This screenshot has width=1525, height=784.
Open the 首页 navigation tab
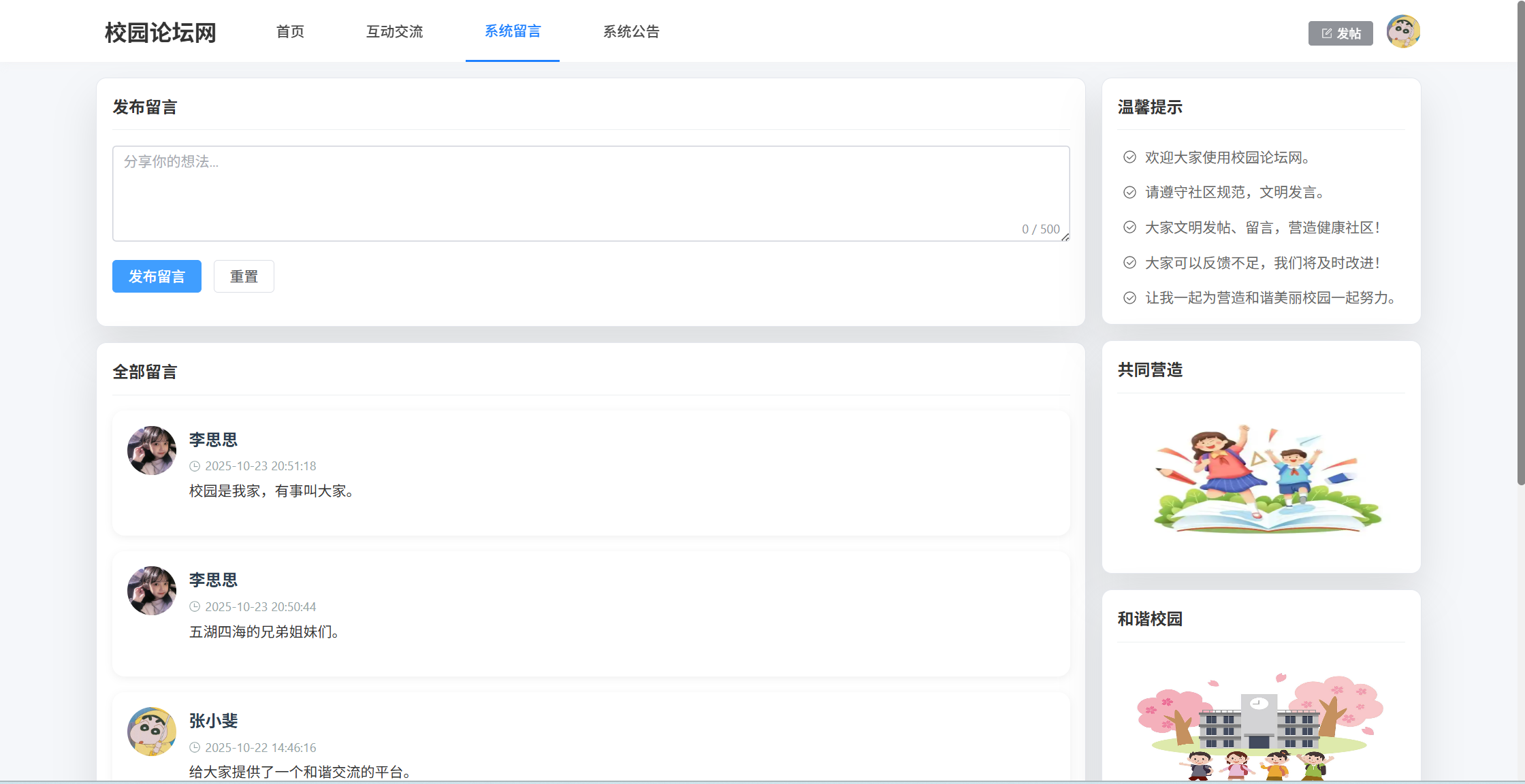(x=290, y=31)
